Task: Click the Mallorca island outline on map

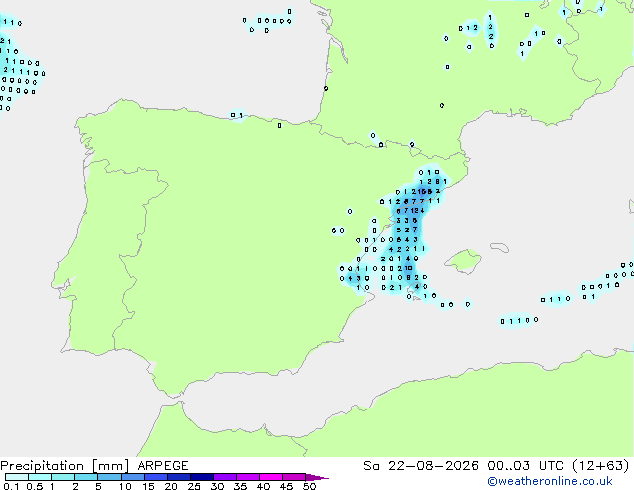Action: (463, 261)
